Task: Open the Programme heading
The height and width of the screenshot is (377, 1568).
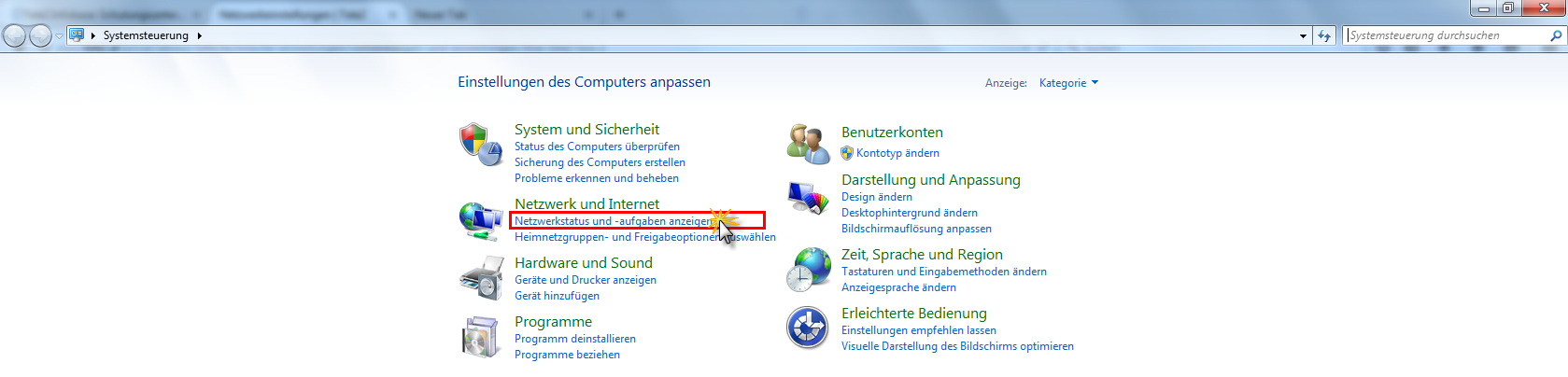Action: (x=553, y=322)
